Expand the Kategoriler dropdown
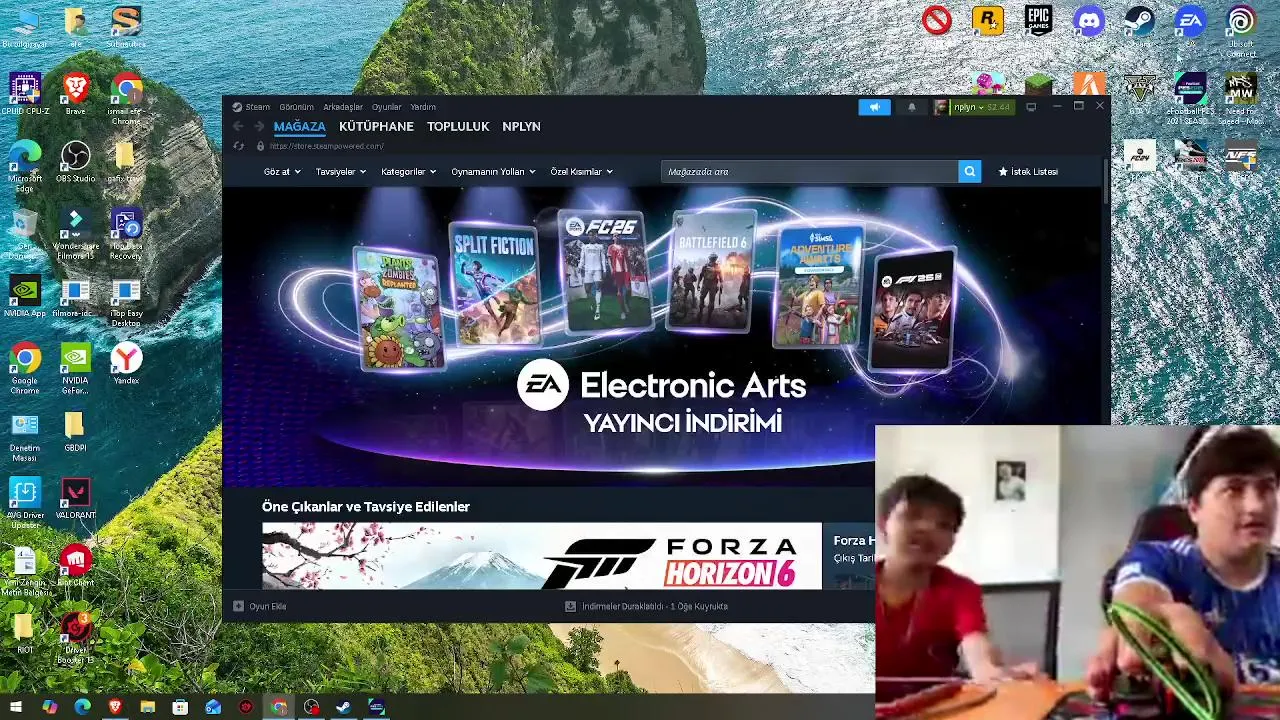Viewport: 1280px width, 720px height. pos(408,172)
